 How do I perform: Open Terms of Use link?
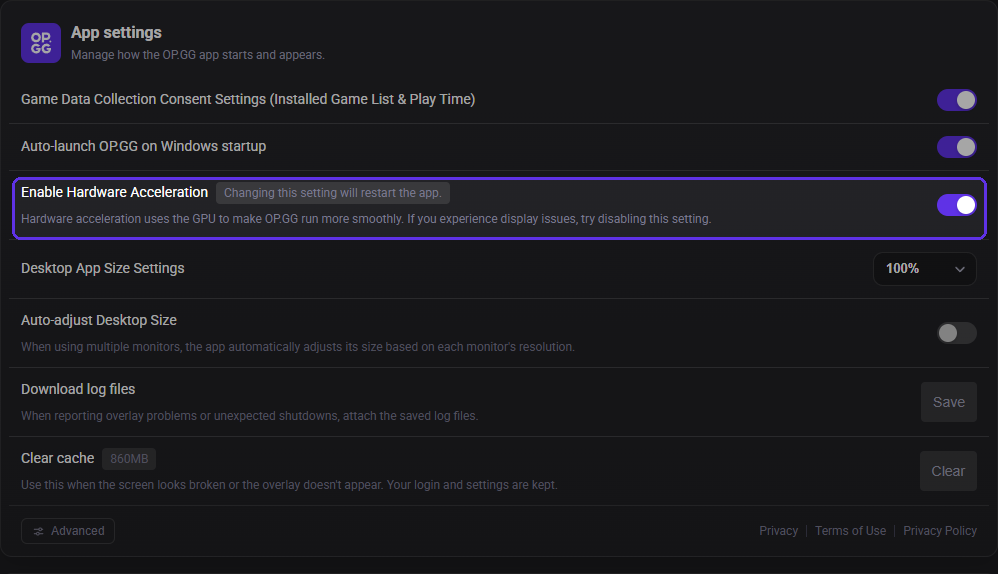850,531
